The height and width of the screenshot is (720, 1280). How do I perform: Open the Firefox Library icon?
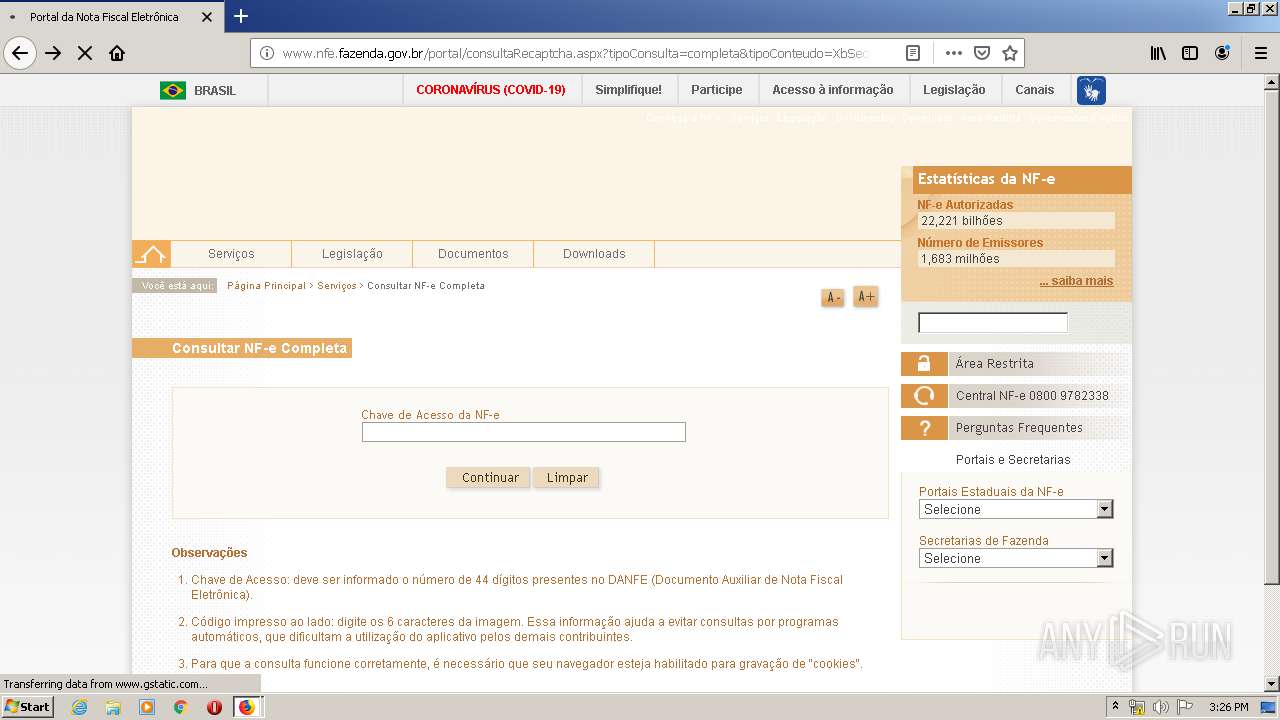click(x=1158, y=53)
